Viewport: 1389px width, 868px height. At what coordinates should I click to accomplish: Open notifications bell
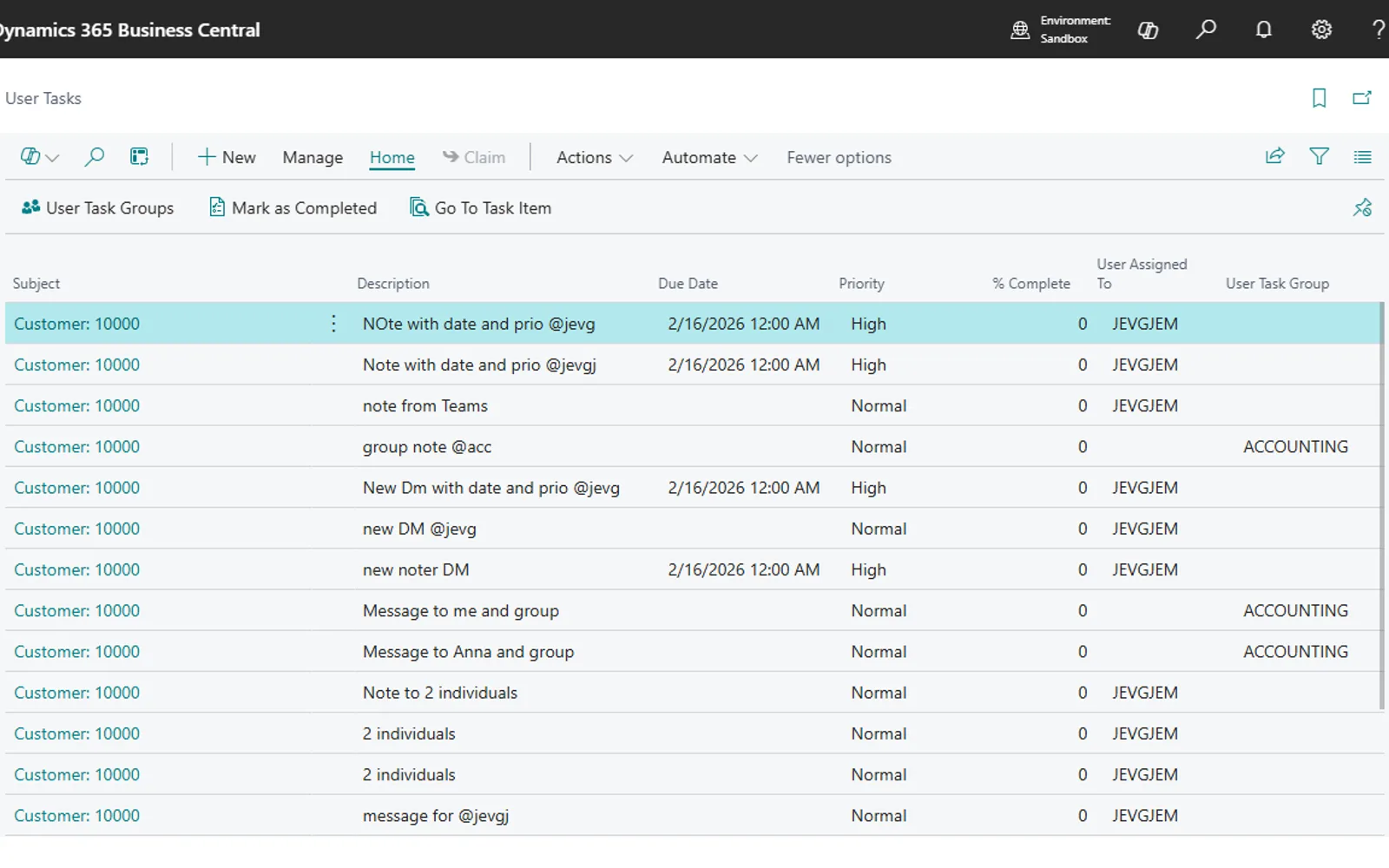(1264, 30)
